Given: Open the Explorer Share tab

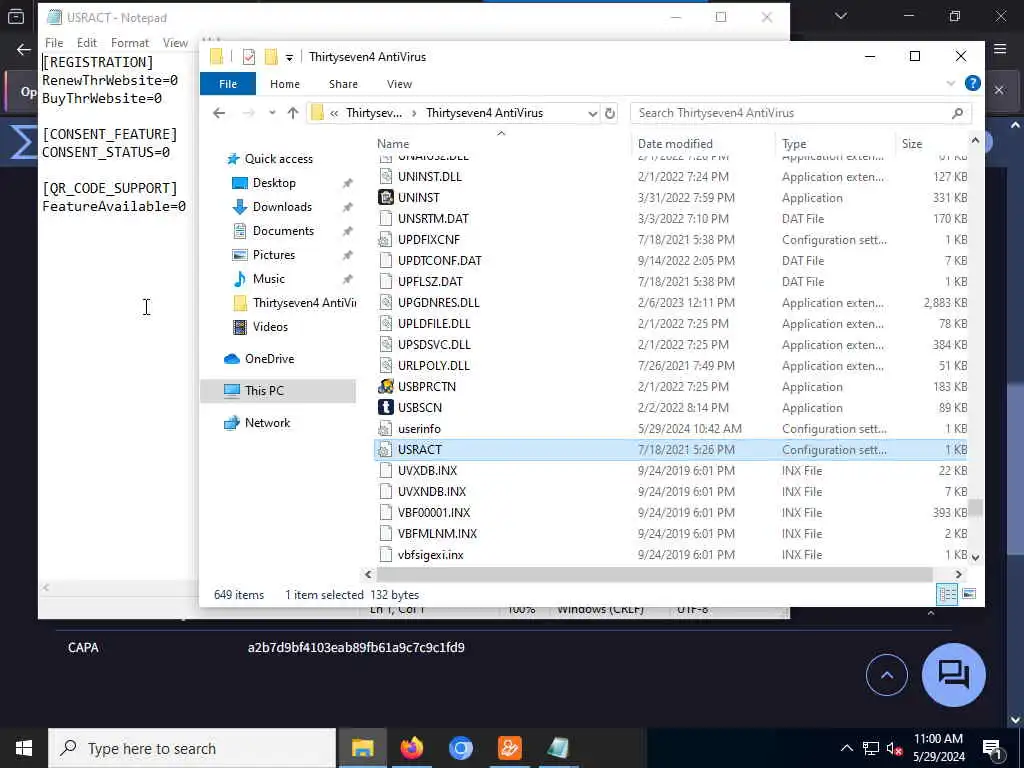Looking at the screenshot, I should click(343, 84).
